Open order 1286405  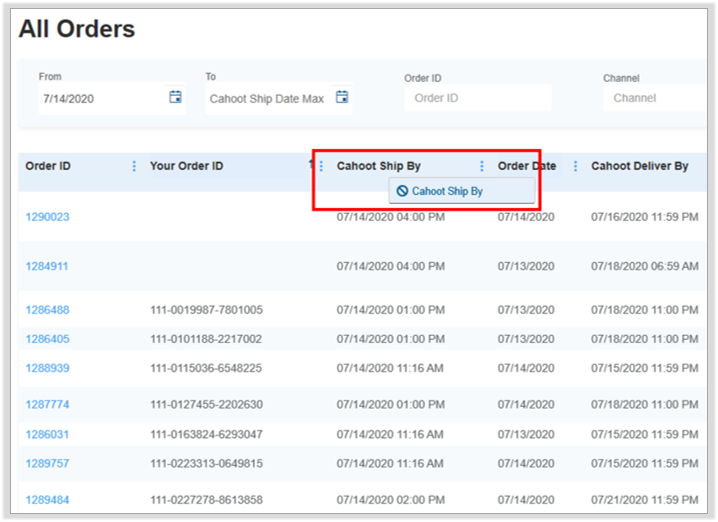[48, 339]
